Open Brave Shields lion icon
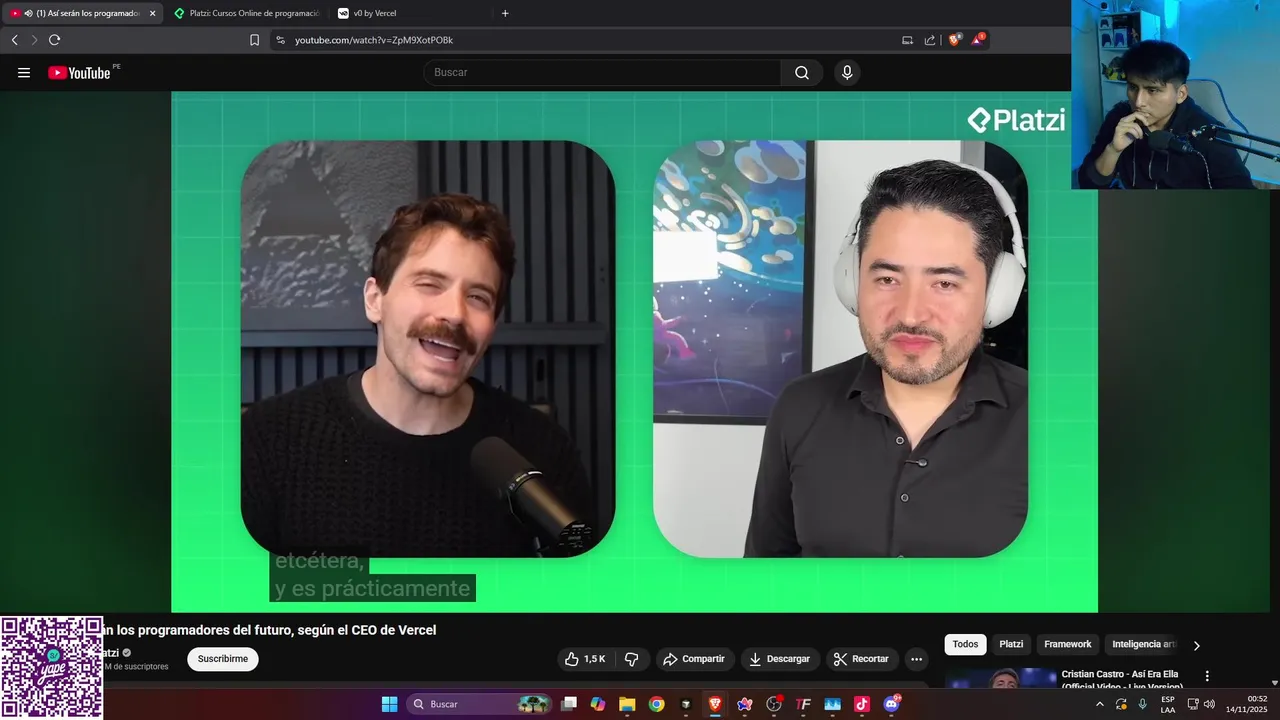The width and height of the screenshot is (1280, 720). point(954,40)
